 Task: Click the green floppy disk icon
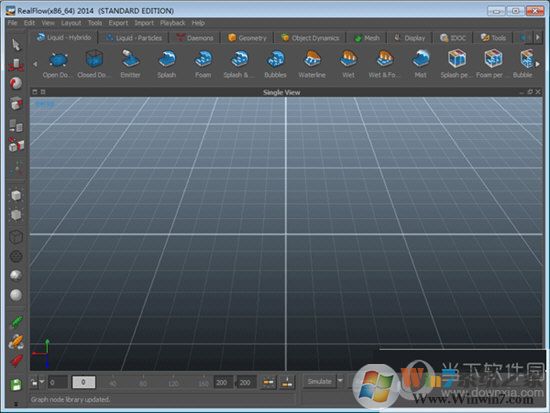point(16,385)
